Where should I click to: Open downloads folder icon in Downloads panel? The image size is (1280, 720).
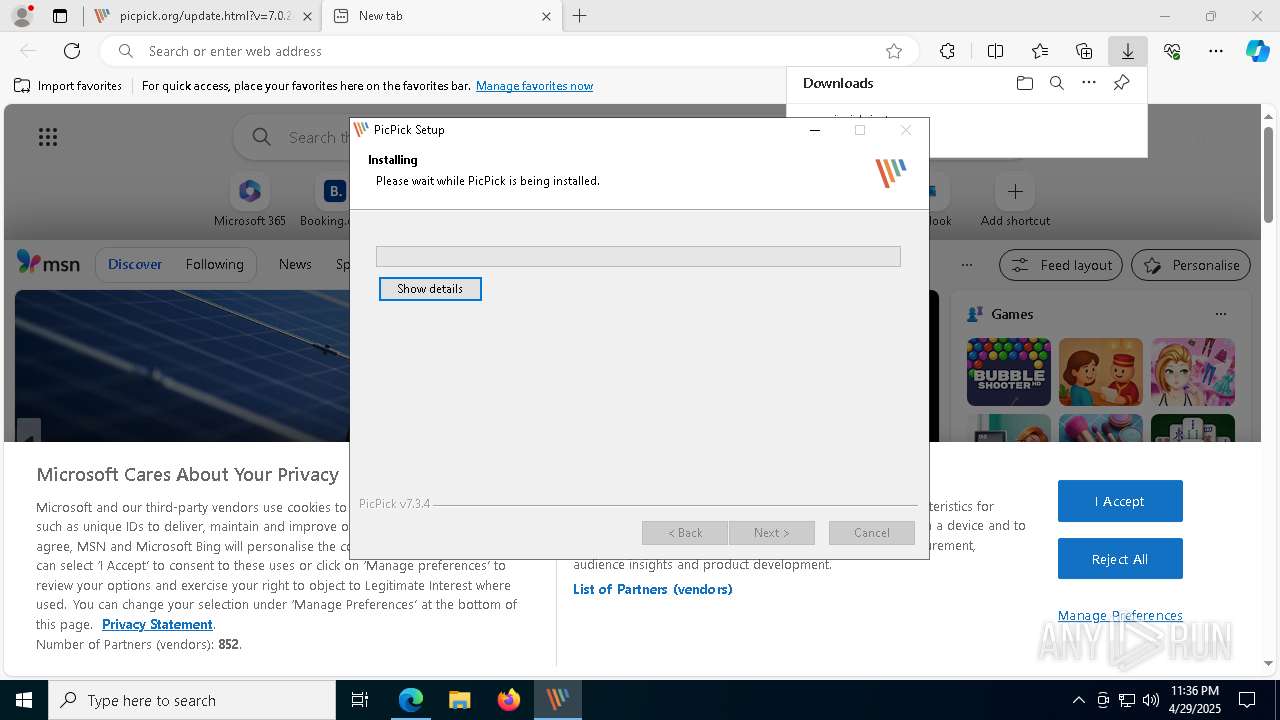(x=1024, y=83)
